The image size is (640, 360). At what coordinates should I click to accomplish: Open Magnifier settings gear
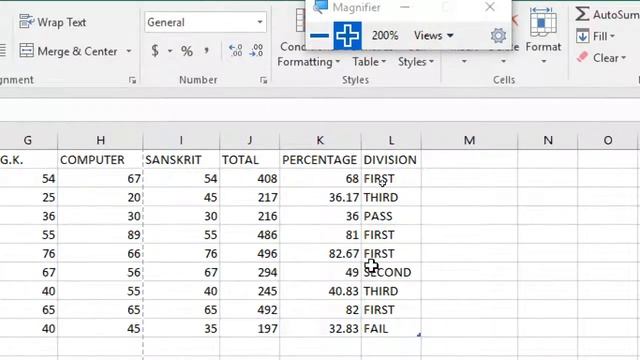pyautogui.click(x=498, y=36)
